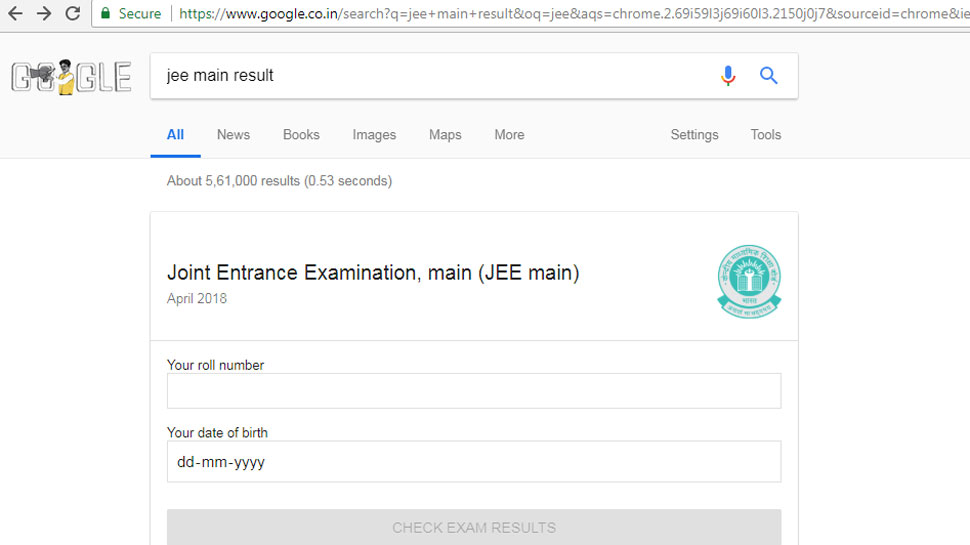Open the Images tab
The width and height of the screenshot is (970, 545).
point(374,135)
